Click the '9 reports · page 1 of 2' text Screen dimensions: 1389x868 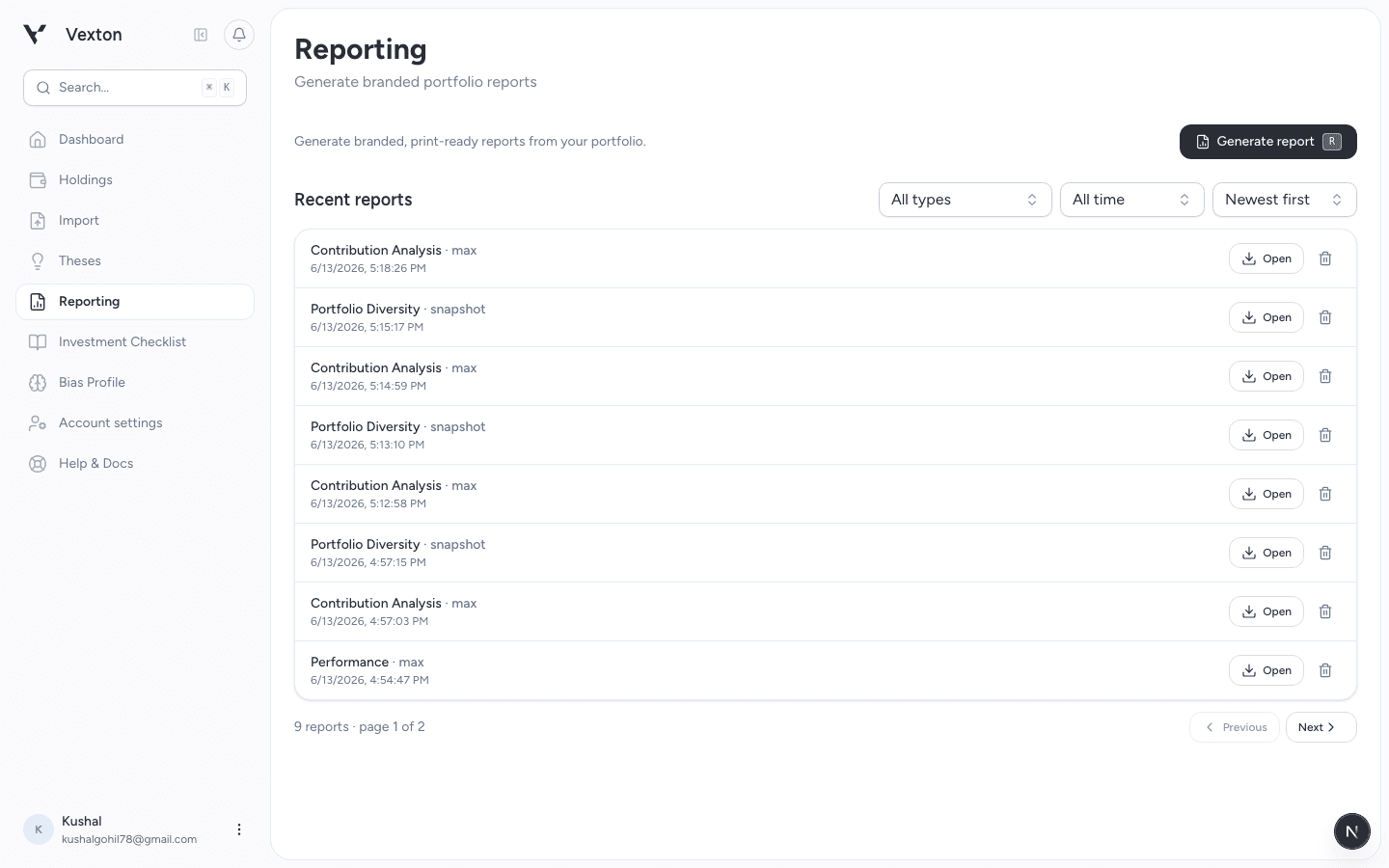click(360, 727)
